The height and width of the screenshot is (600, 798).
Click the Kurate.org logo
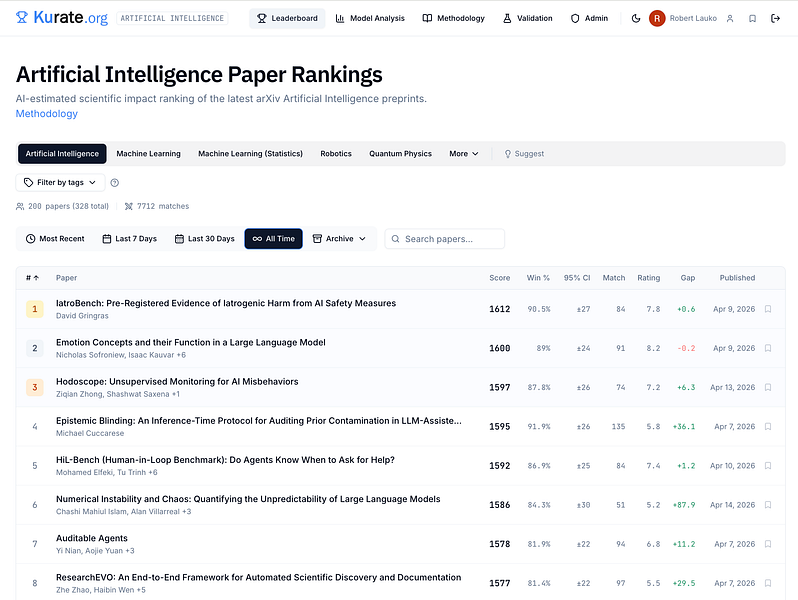pyautogui.click(x=62, y=18)
